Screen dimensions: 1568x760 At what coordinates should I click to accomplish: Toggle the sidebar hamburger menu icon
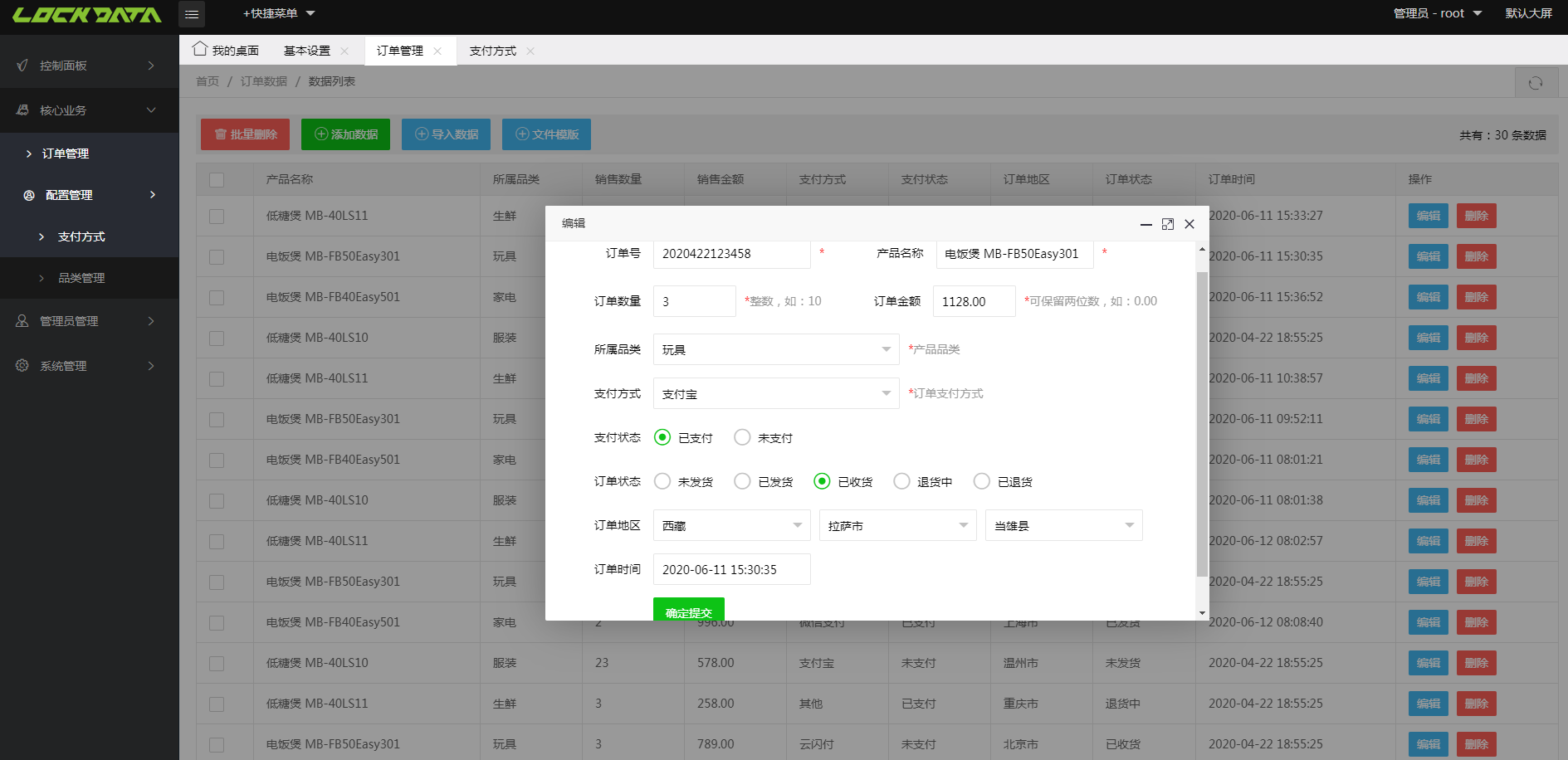pos(192,14)
